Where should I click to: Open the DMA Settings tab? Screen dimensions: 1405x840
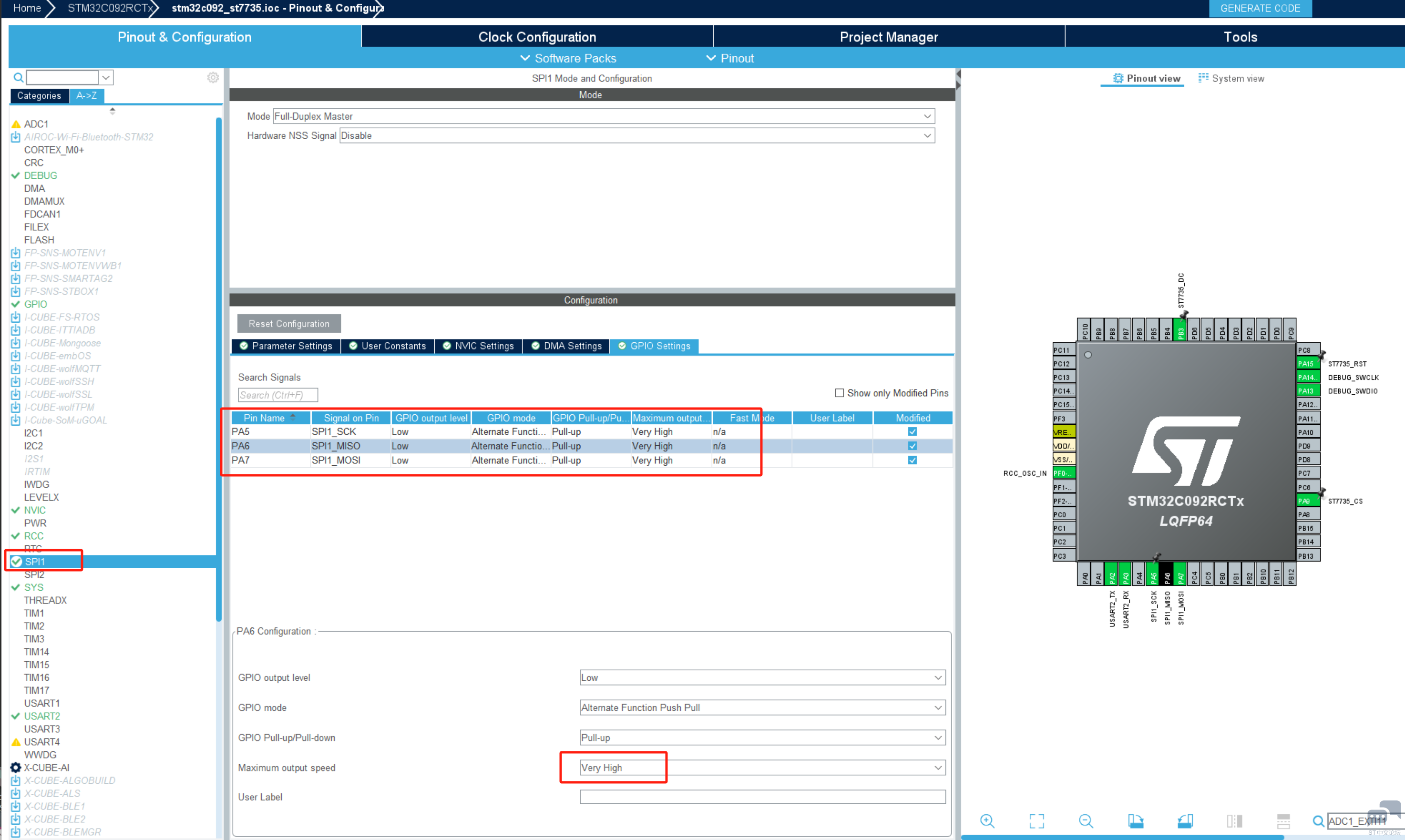567,346
